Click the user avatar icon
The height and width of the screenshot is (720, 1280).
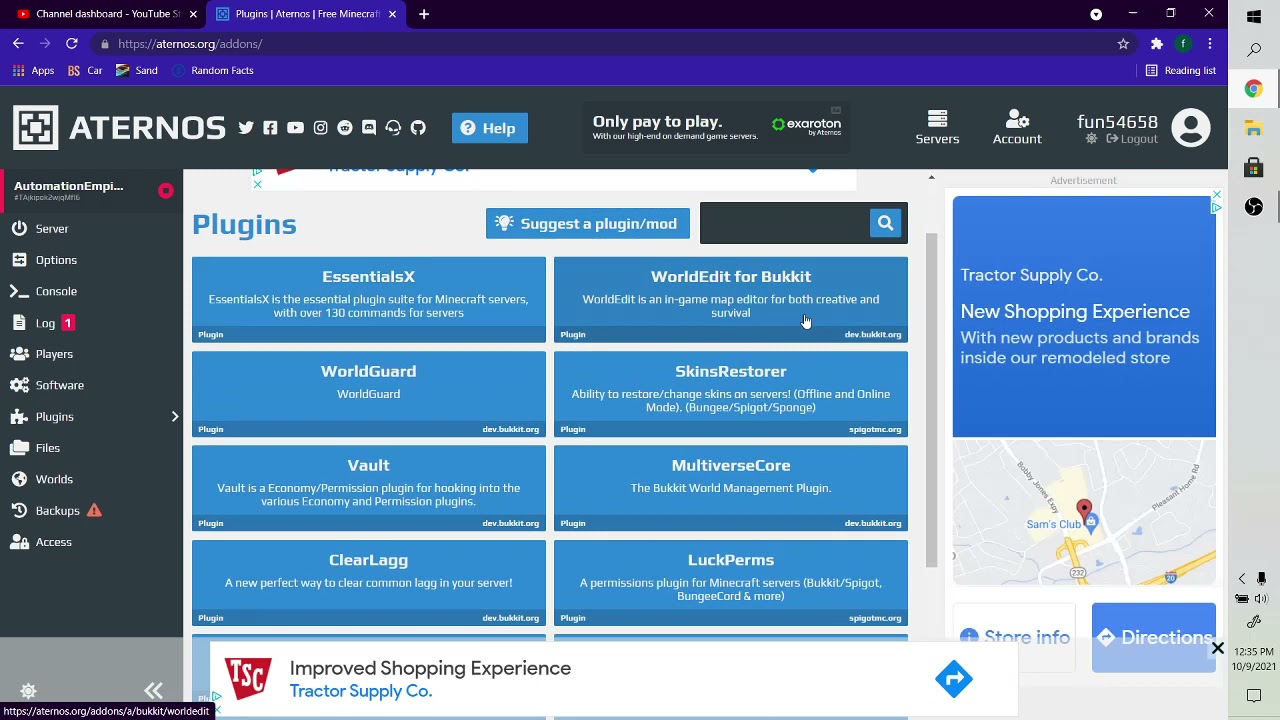point(1190,128)
